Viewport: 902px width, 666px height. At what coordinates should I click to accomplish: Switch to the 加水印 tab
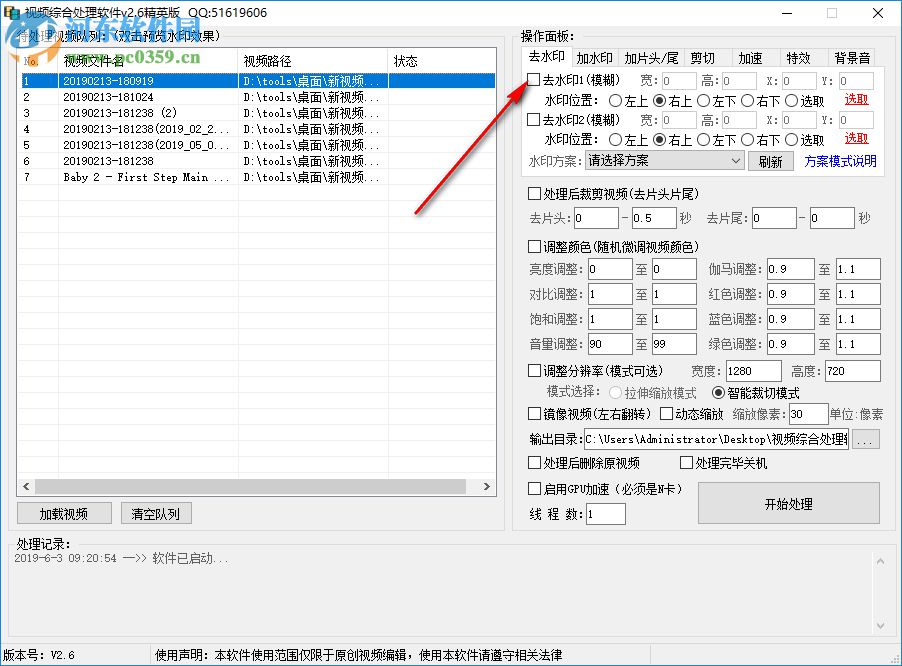(595, 57)
